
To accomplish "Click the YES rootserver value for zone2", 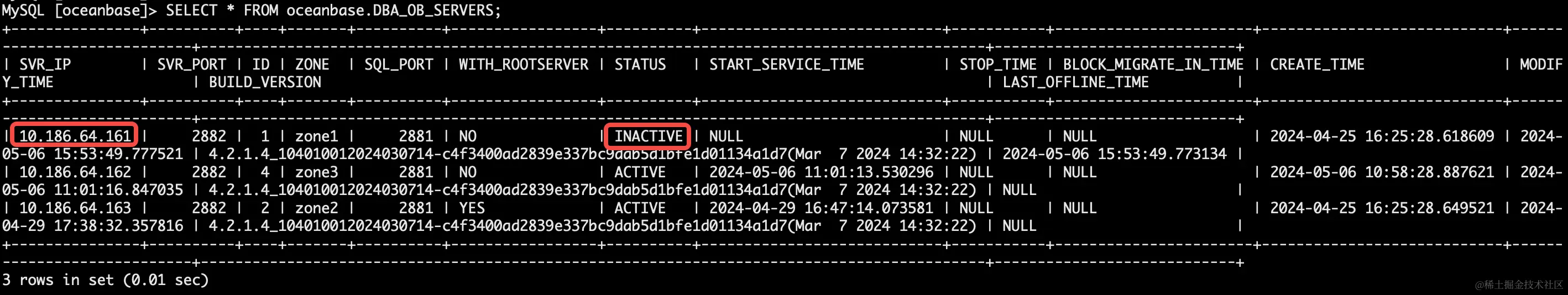I will click(x=472, y=208).
